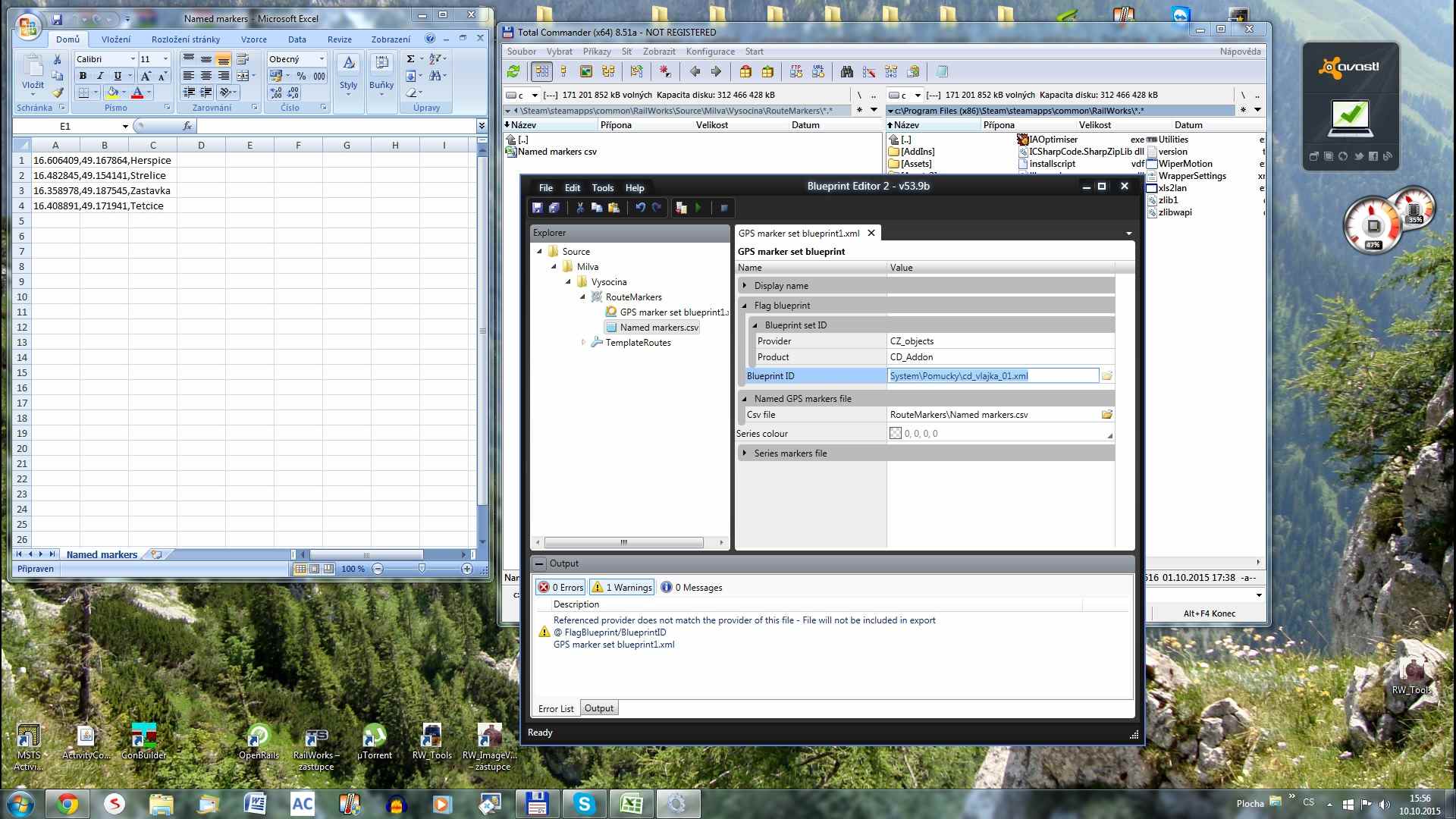Open the Konfigurace menu in Total Commander
Image resolution: width=1456 pixels, height=819 pixels.
pyautogui.click(x=711, y=52)
